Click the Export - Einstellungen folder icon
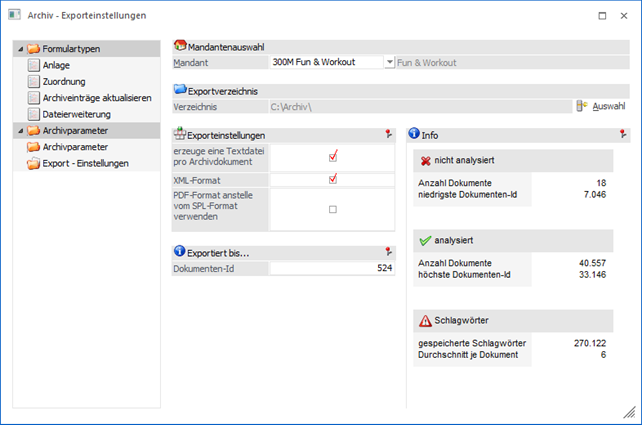This screenshot has width=642, height=425. [x=35, y=163]
